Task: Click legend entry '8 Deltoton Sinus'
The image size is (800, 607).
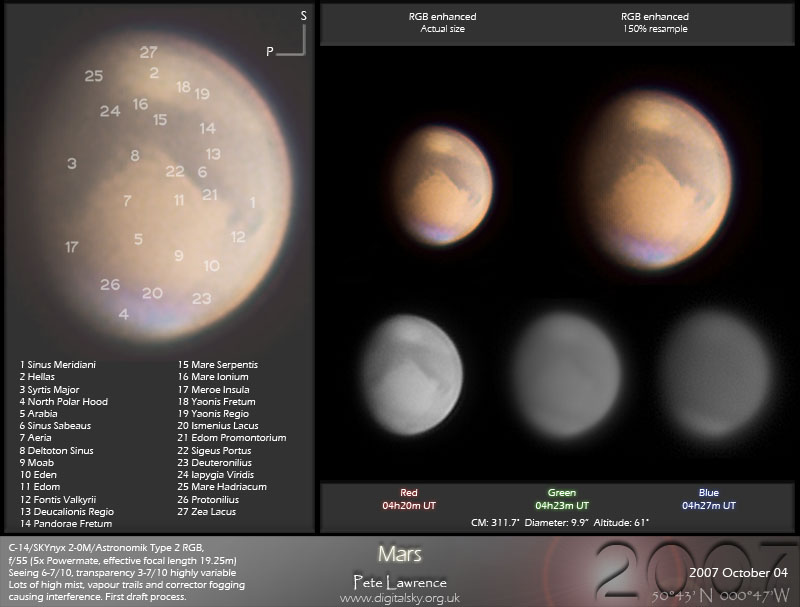Action: tap(57, 450)
